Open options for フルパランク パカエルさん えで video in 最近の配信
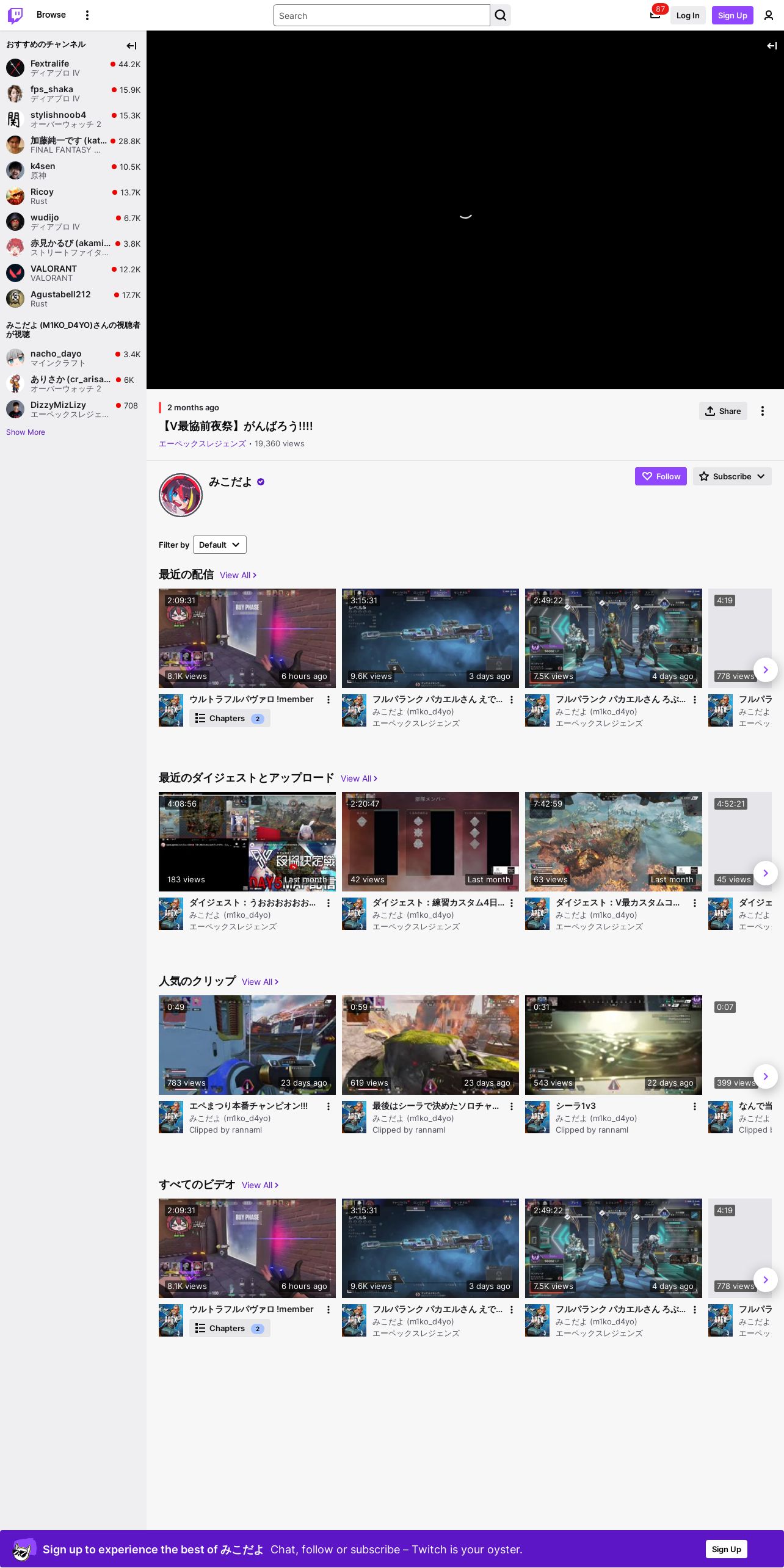Screen dimensions: 784x1568 click(x=512, y=700)
